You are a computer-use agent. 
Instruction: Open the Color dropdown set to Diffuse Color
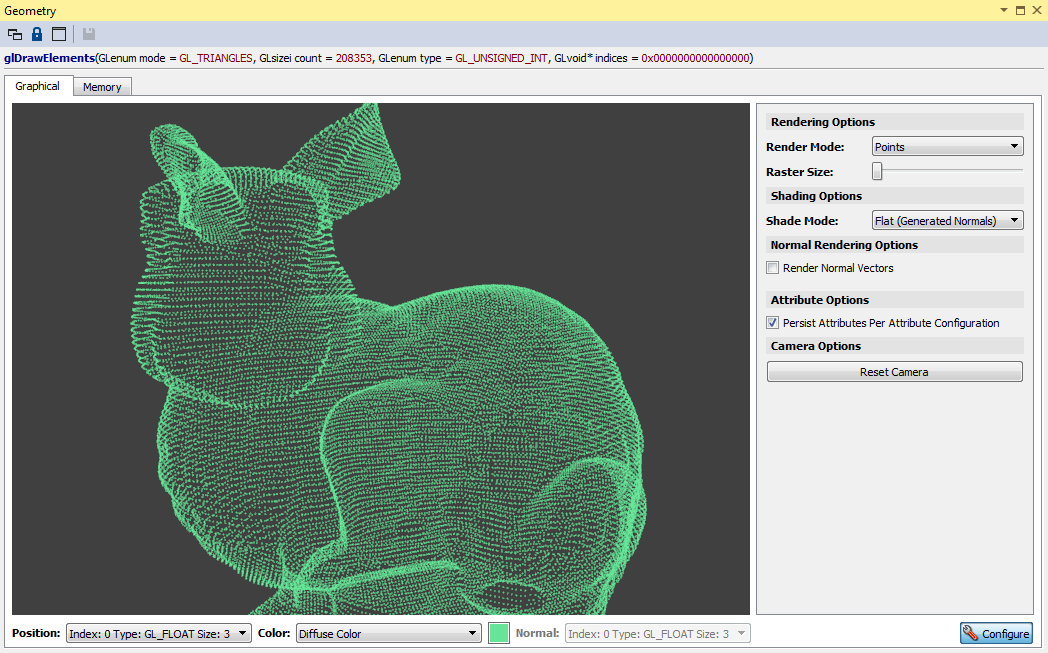pos(389,633)
